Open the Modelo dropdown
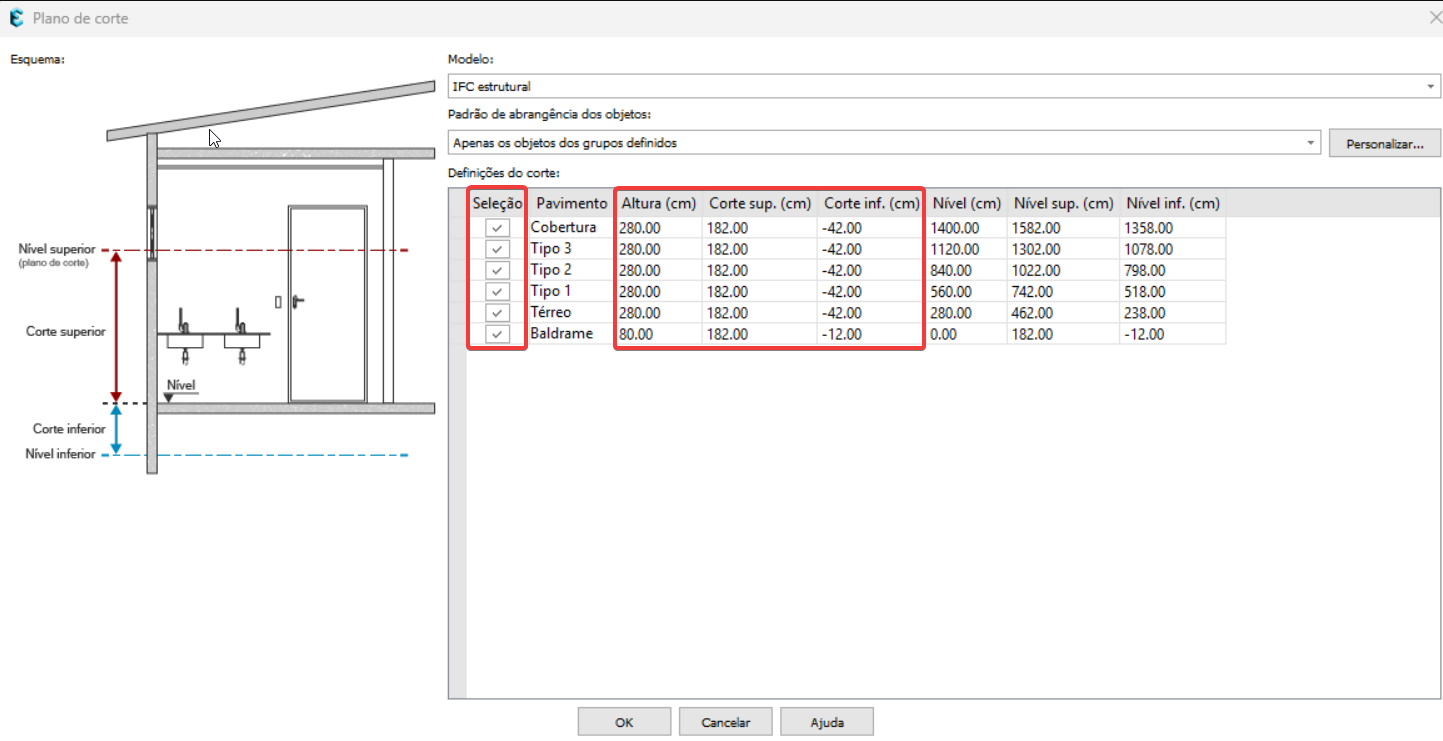 click(1430, 87)
